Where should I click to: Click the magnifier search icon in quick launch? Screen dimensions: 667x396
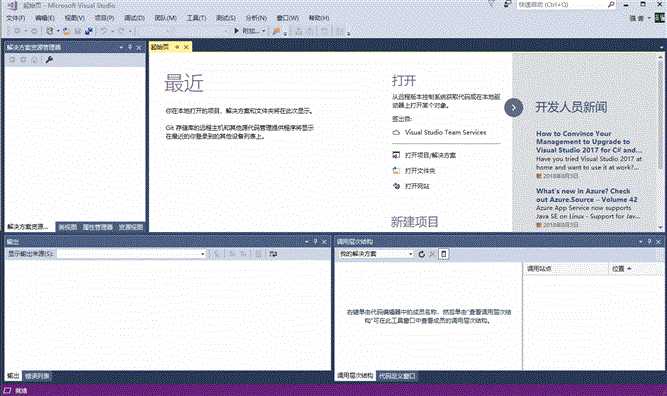click(x=611, y=5)
